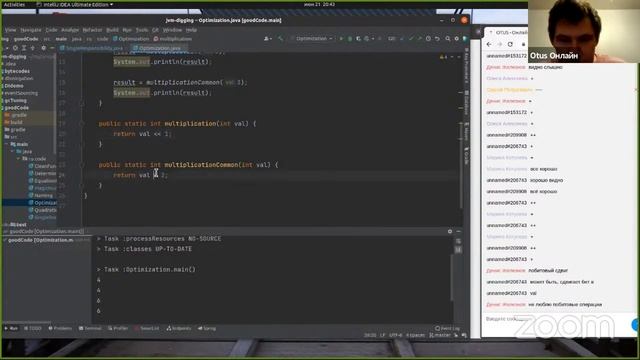
Task: Click the Run with Coverage icon
Action: 358,39
